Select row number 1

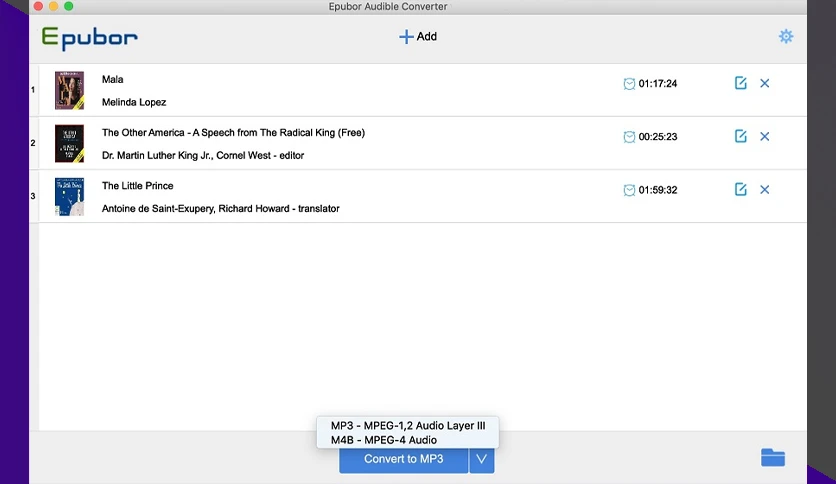point(33,90)
